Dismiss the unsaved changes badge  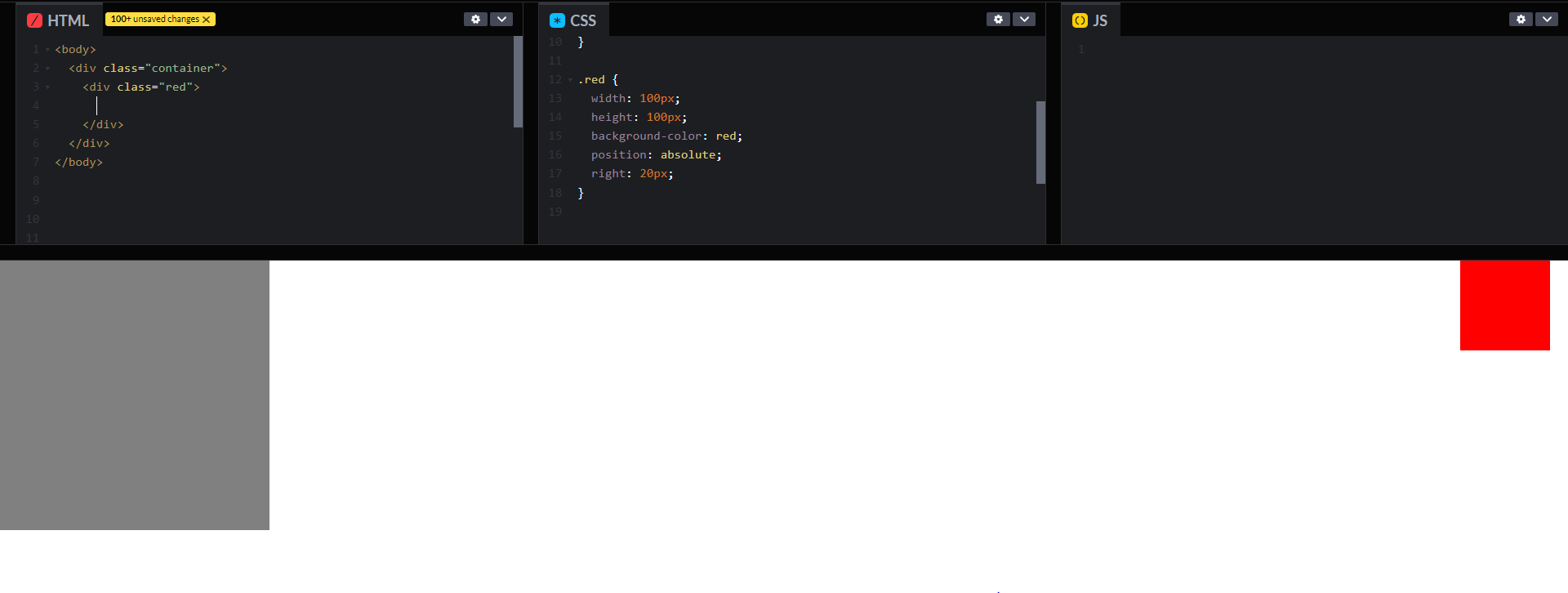click(x=207, y=19)
